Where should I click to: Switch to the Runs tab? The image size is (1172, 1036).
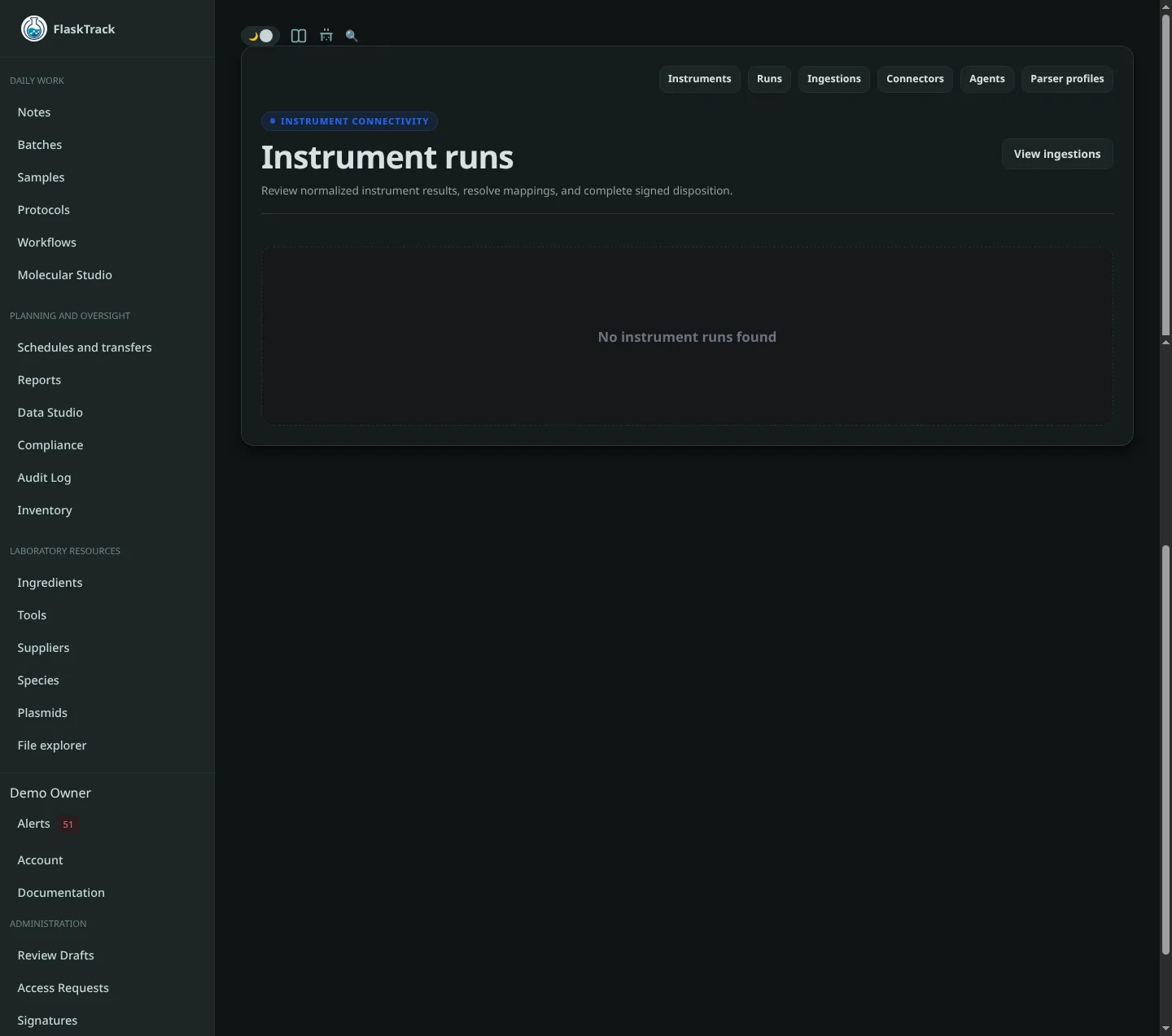tap(769, 79)
